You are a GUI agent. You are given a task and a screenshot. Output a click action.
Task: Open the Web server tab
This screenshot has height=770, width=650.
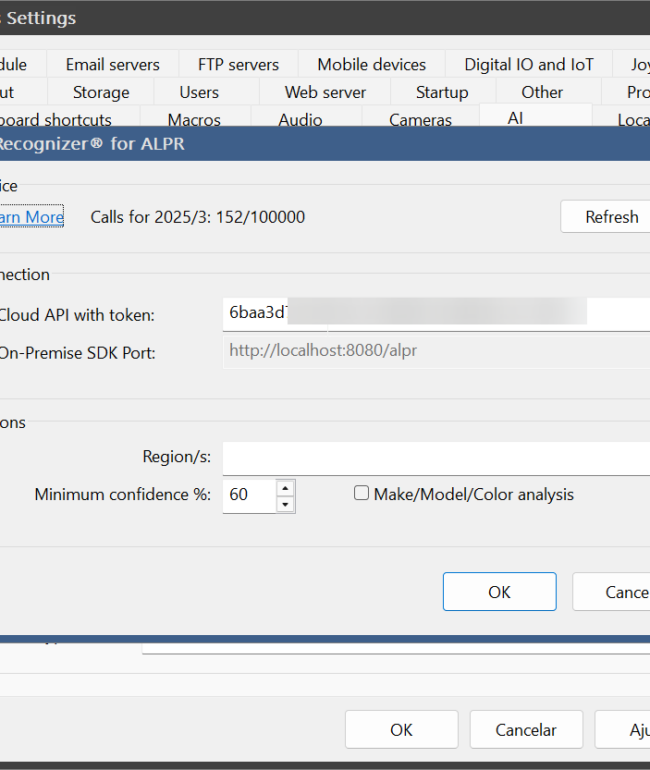325,92
